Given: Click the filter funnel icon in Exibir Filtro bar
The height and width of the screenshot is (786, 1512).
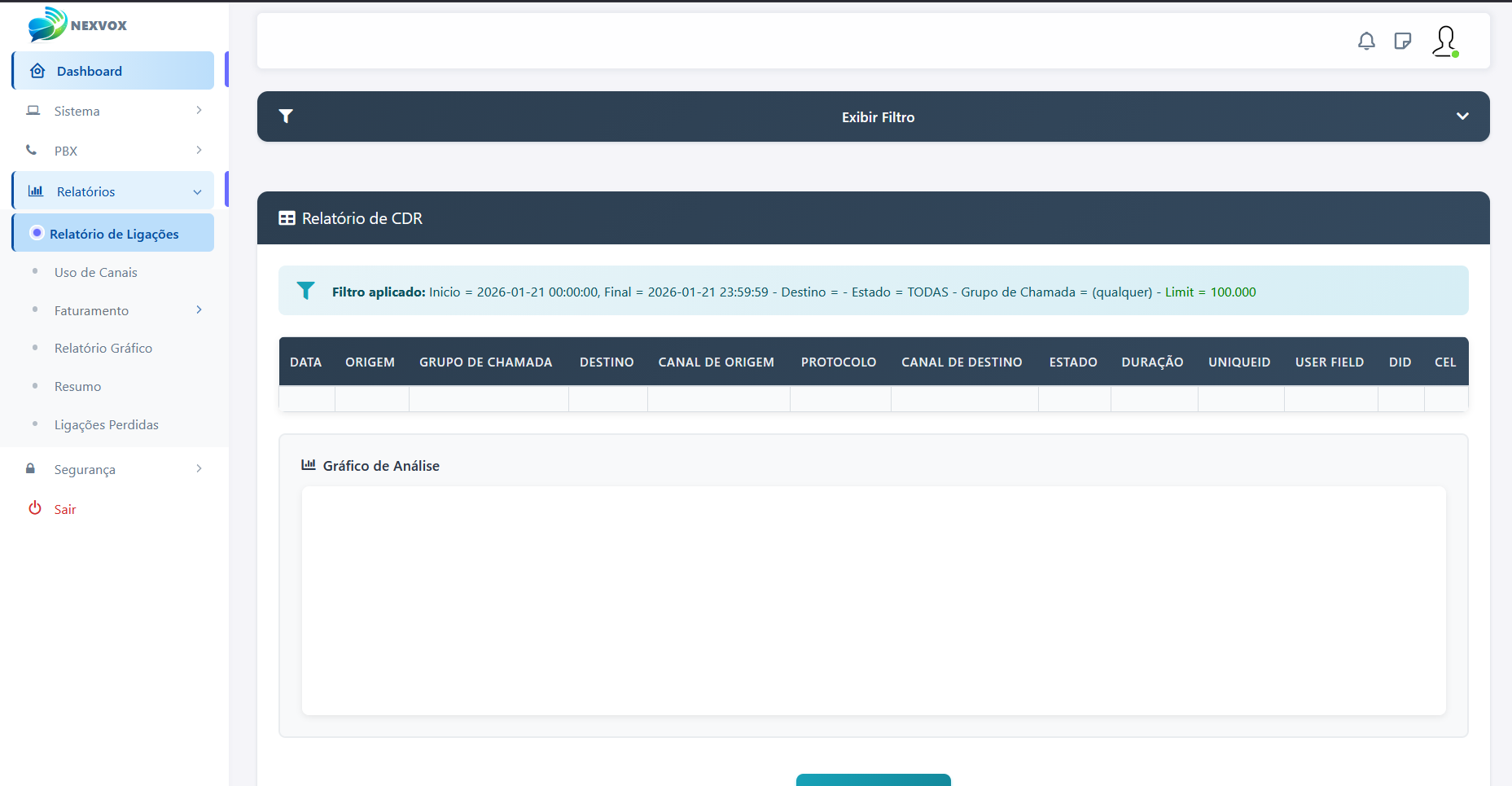Looking at the screenshot, I should [x=286, y=116].
